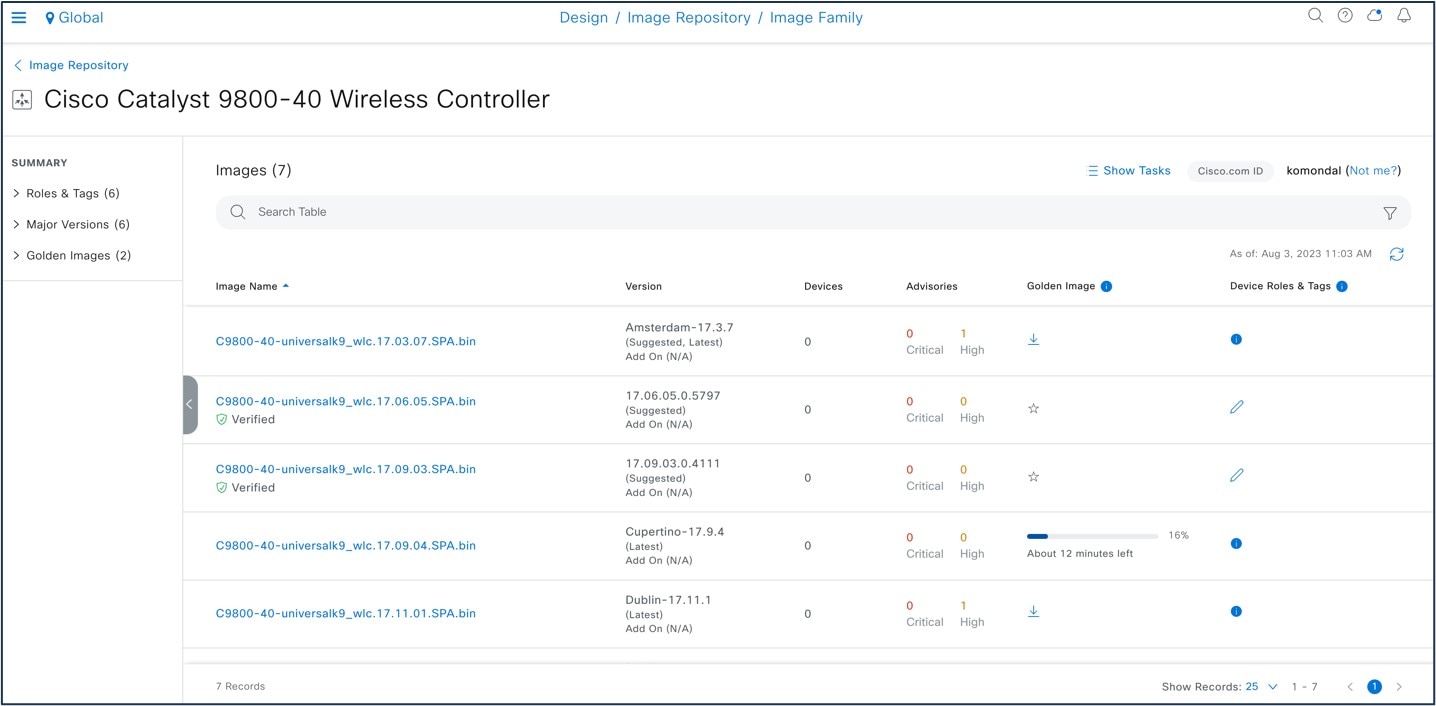Click Advisories column header

pyautogui.click(x=932, y=286)
